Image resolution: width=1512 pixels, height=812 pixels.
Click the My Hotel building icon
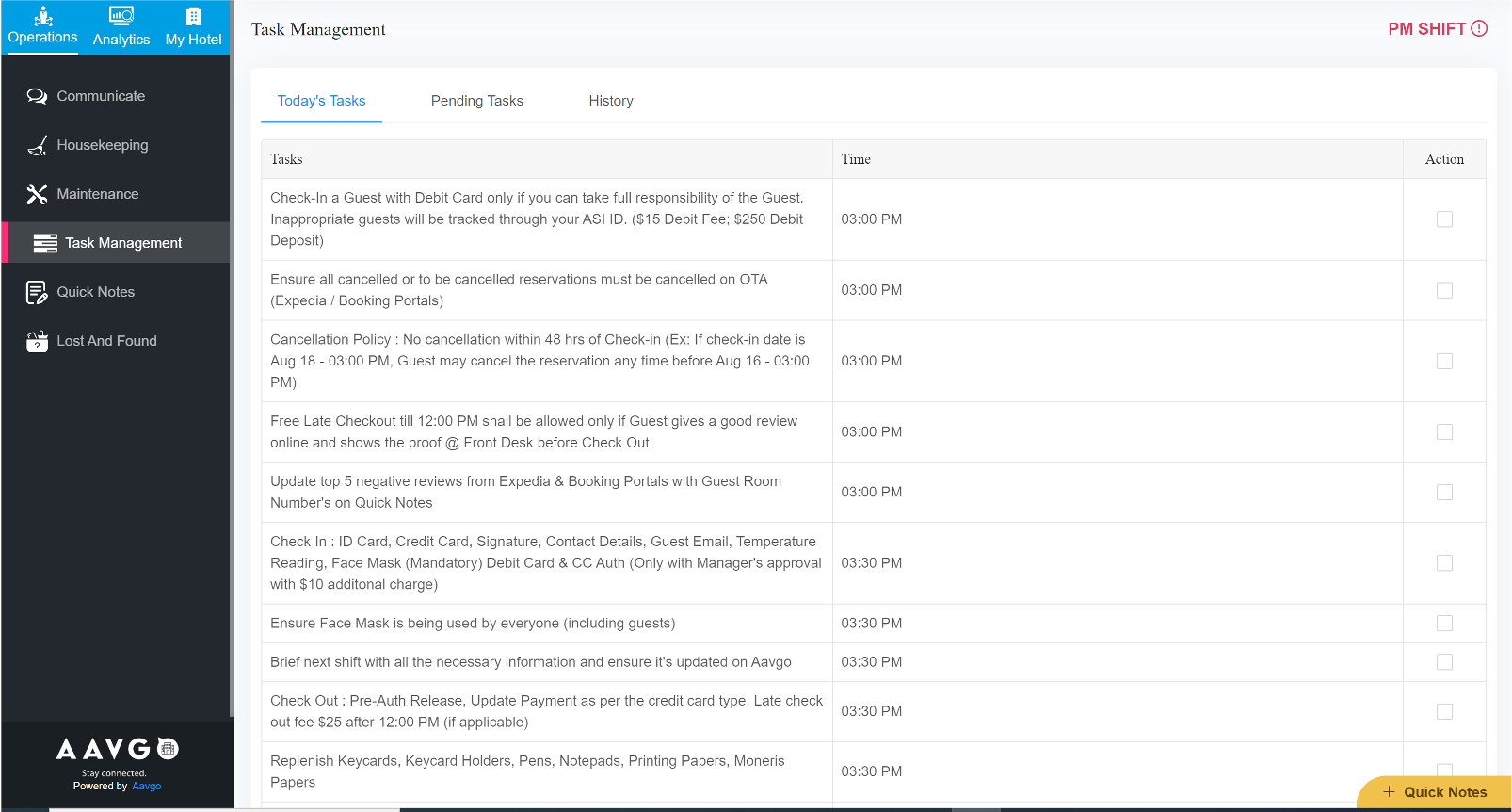pyautogui.click(x=193, y=16)
